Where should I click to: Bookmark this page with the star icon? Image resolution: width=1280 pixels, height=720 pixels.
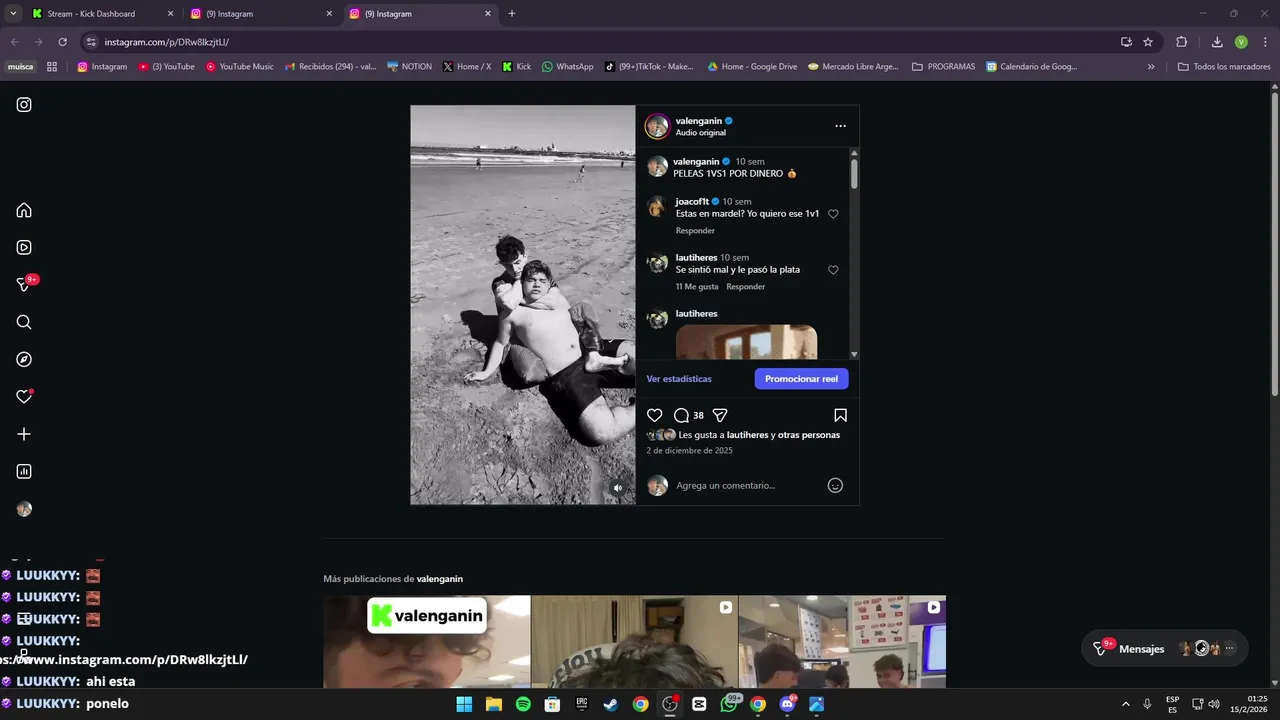click(x=1148, y=42)
